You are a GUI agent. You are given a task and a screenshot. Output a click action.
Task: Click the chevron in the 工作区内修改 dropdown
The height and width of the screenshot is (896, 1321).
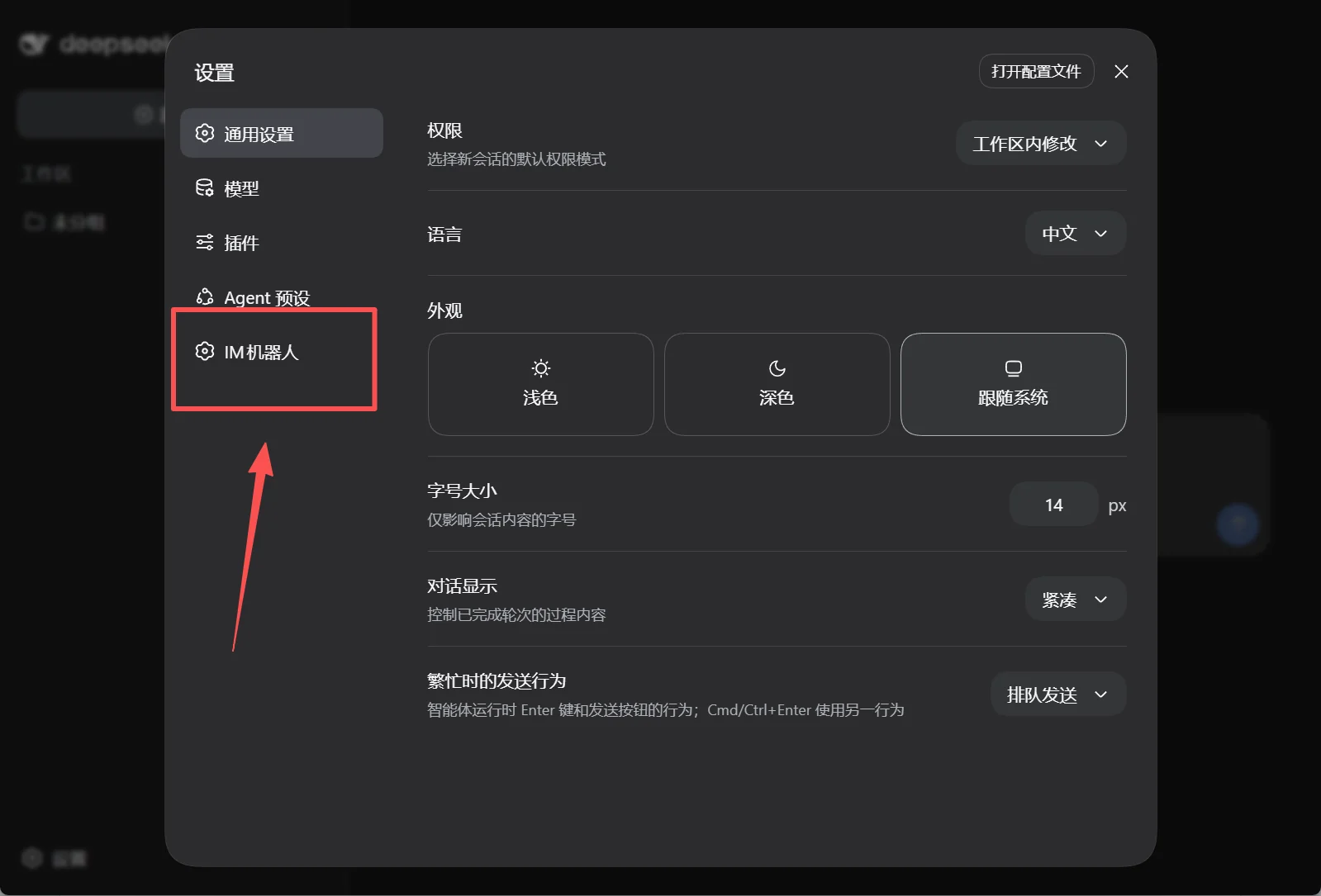point(1100,143)
